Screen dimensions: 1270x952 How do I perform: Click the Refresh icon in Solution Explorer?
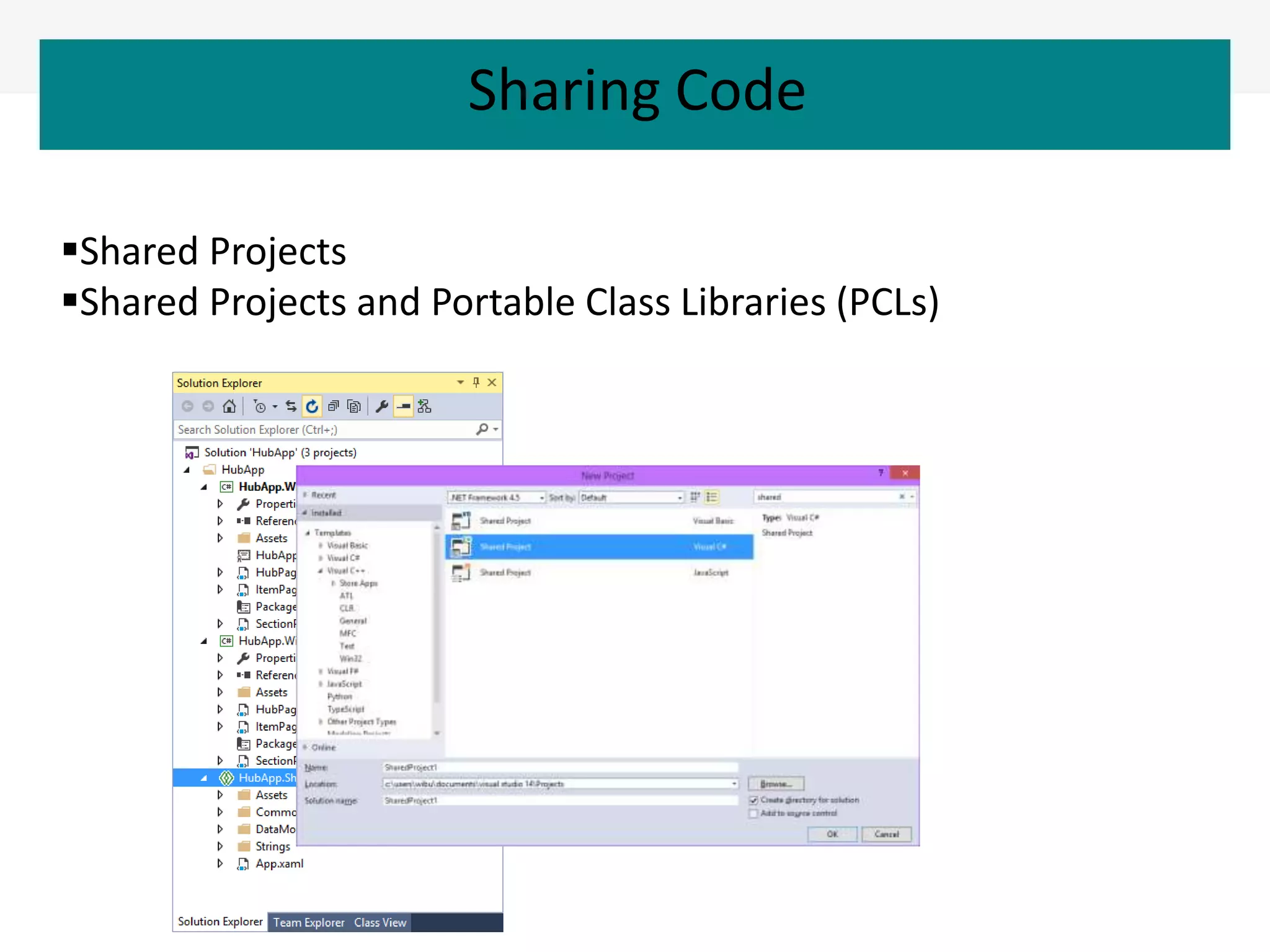point(312,407)
